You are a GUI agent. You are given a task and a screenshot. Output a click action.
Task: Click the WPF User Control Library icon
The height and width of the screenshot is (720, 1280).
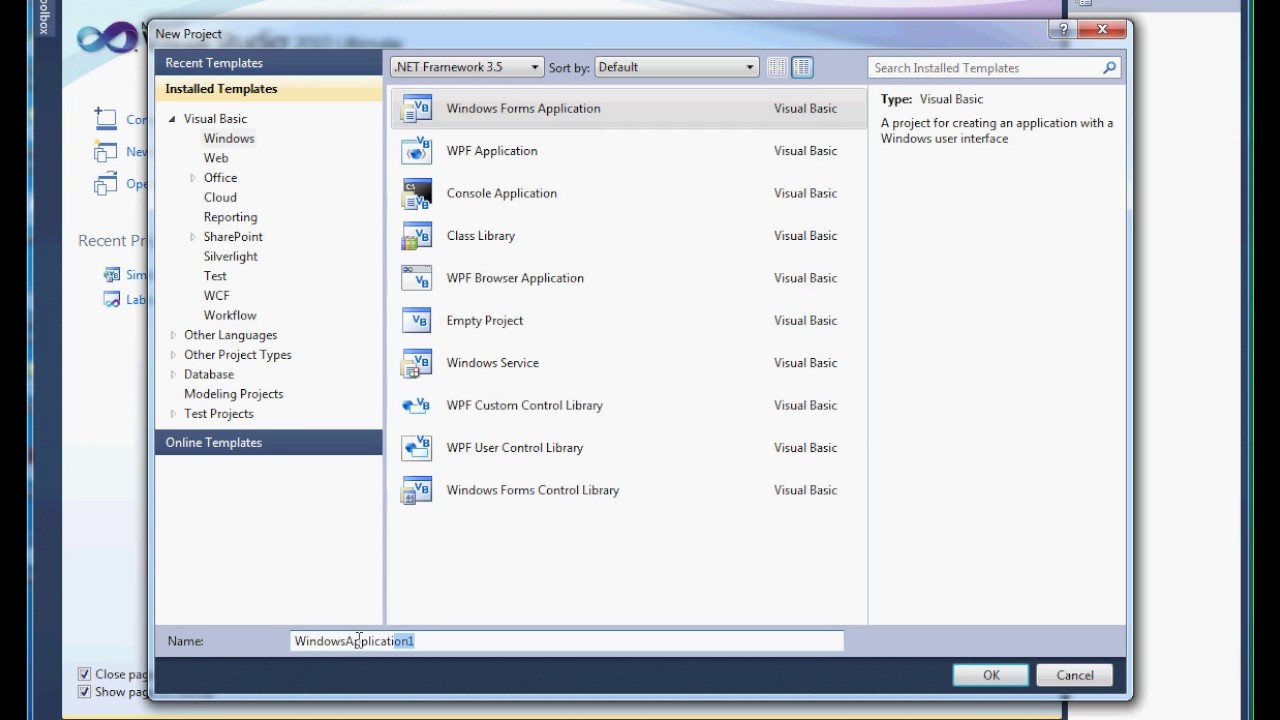coord(416,448)
